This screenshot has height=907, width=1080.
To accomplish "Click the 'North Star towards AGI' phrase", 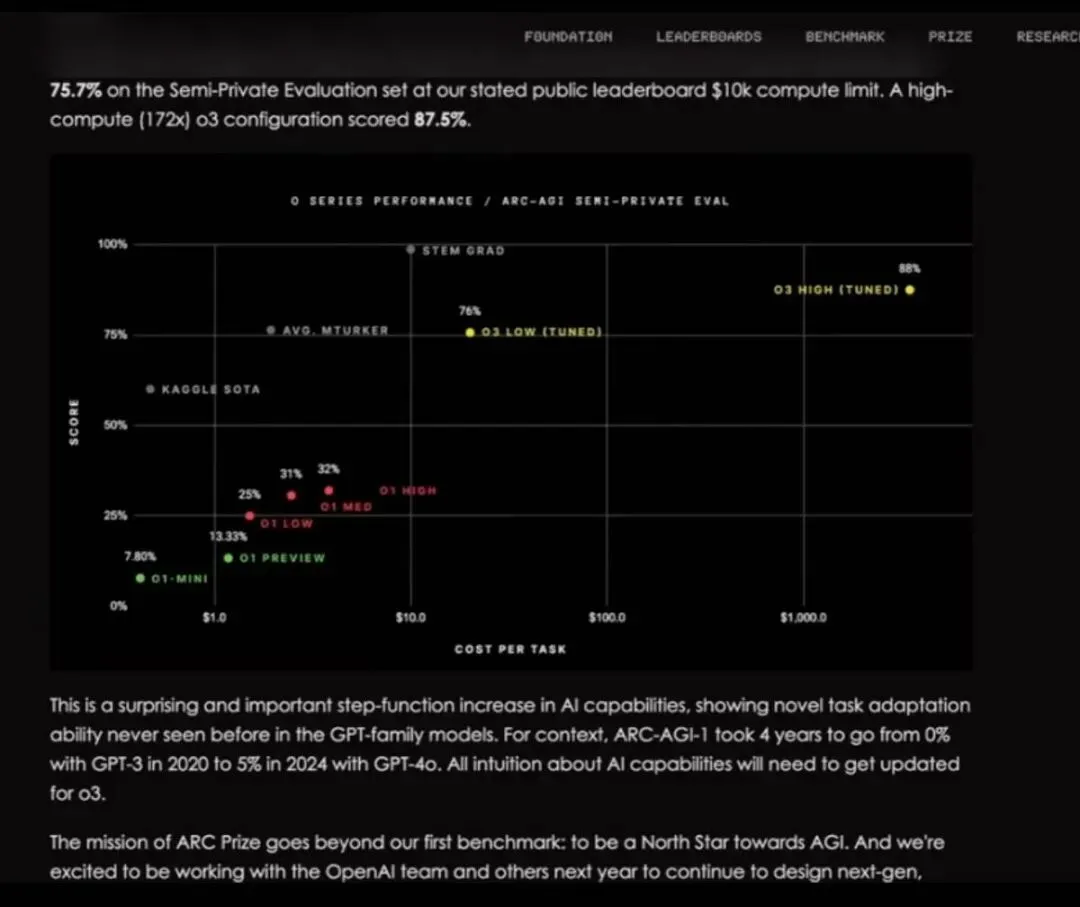I will pos(744,842).
